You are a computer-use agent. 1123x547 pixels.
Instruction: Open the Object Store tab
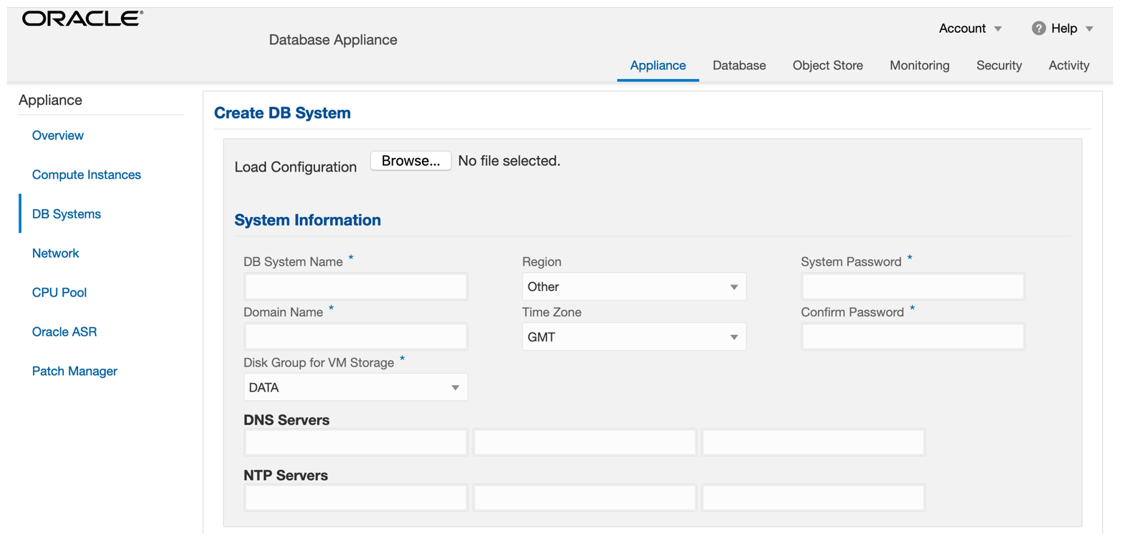click(827, 66)
